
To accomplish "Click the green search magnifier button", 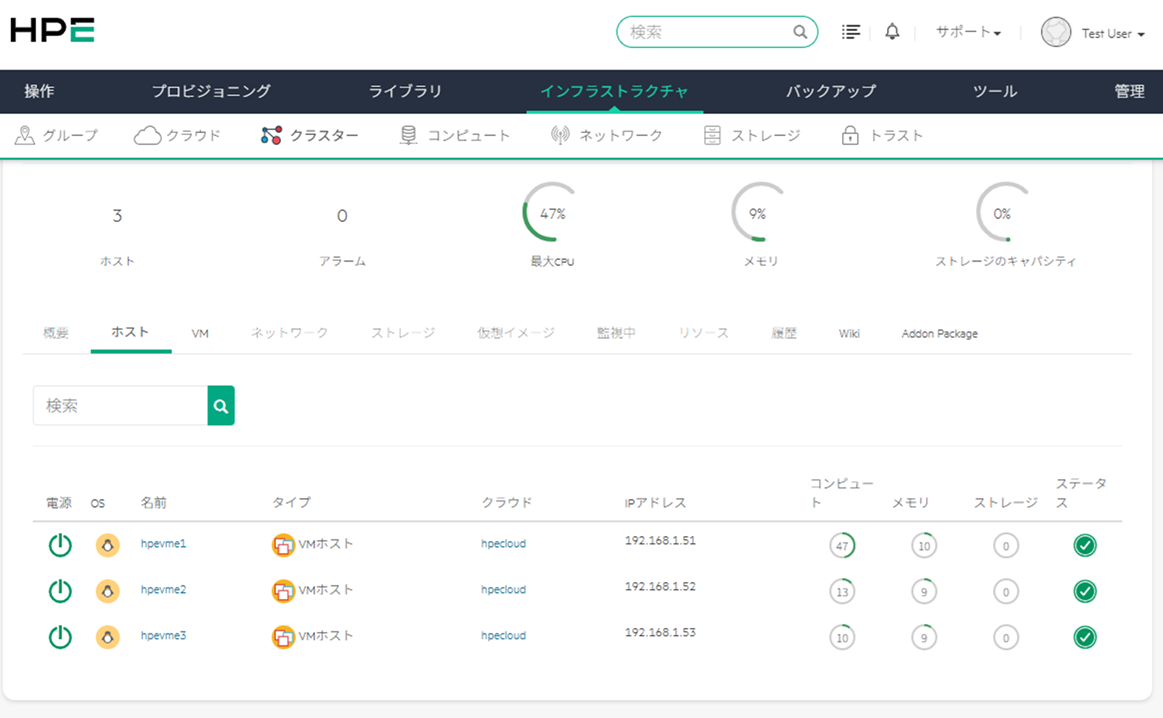I will coord(221,406).
